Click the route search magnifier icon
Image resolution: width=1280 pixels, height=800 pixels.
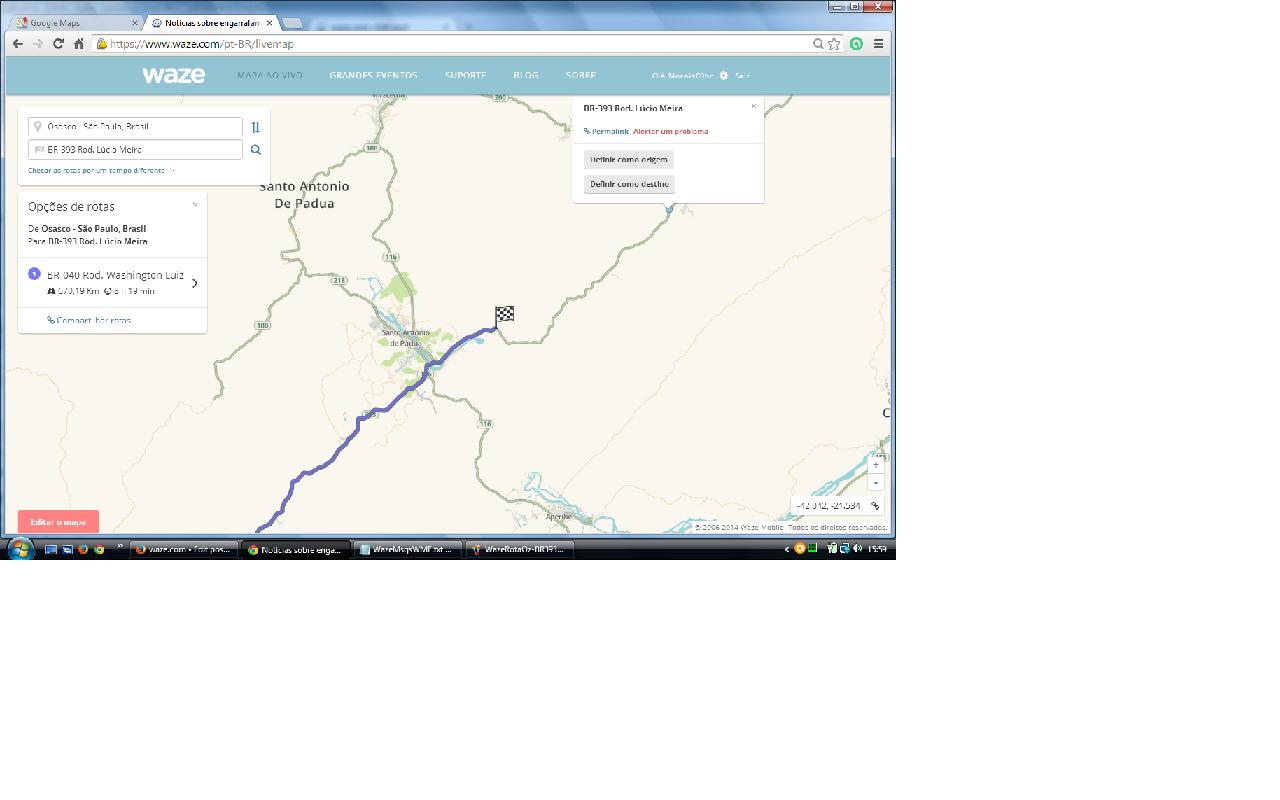click(x=256, y=150)
